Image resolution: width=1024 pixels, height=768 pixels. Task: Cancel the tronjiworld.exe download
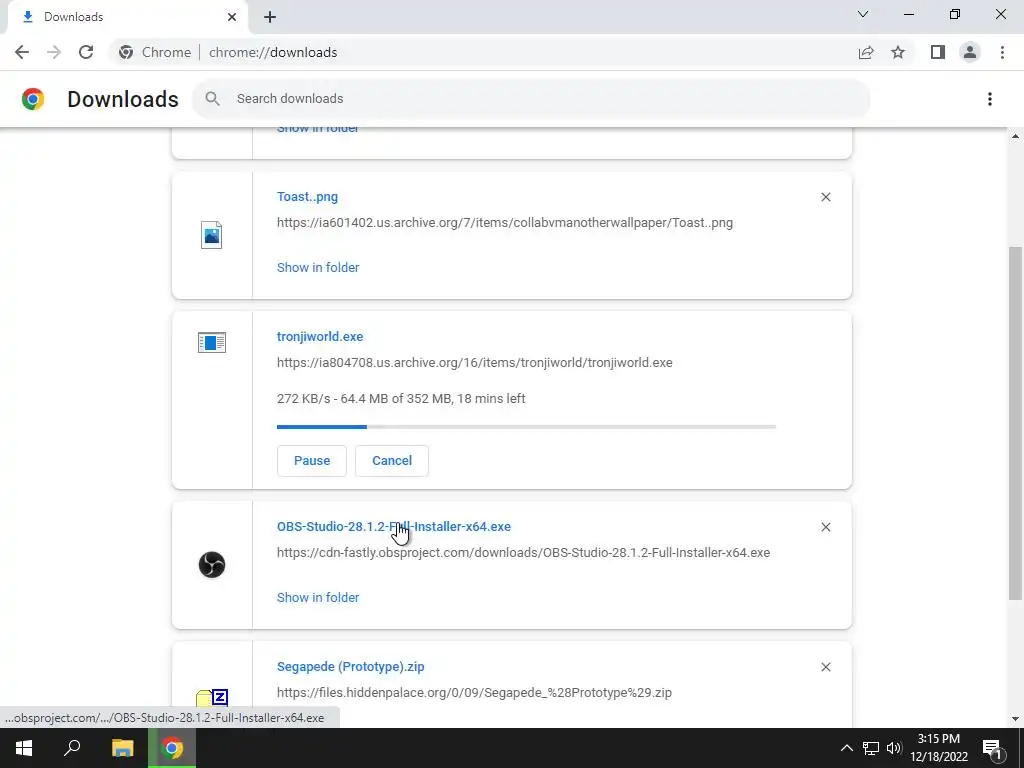[x=392, y=461]
